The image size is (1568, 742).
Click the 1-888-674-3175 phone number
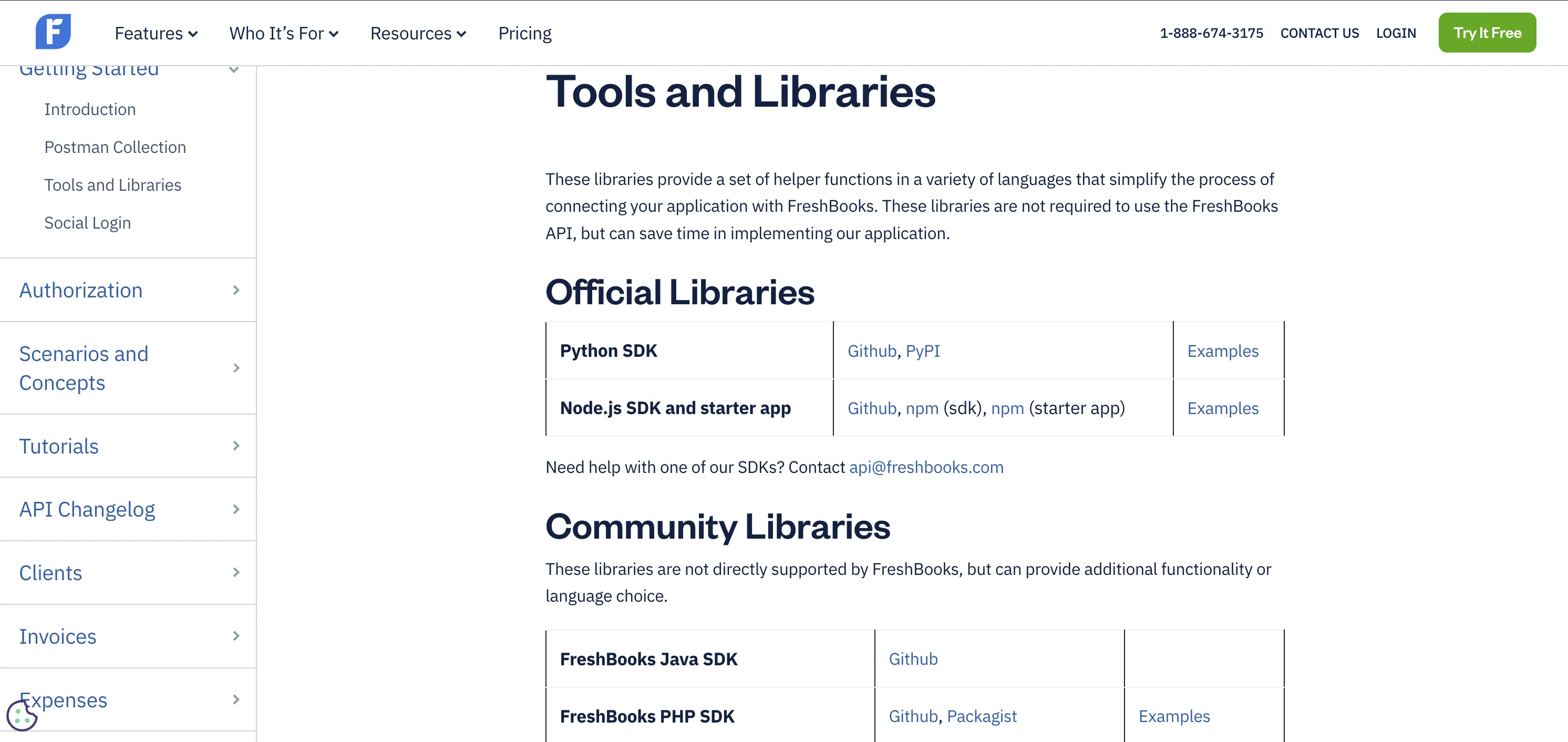pyautogui.click(x=1211, y=34)
